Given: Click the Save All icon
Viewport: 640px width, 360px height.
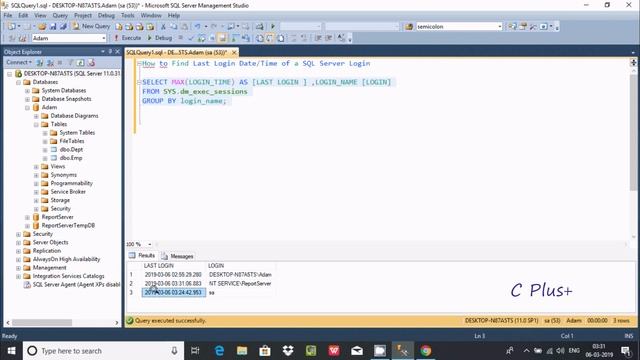Looking at the screenshot, I should 63,26.
